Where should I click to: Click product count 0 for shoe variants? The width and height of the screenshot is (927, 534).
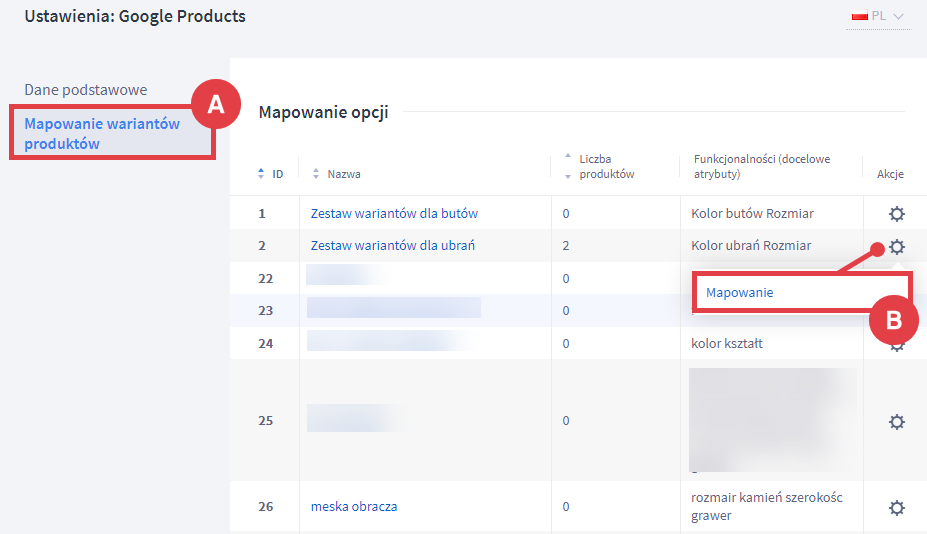(566, 213)
